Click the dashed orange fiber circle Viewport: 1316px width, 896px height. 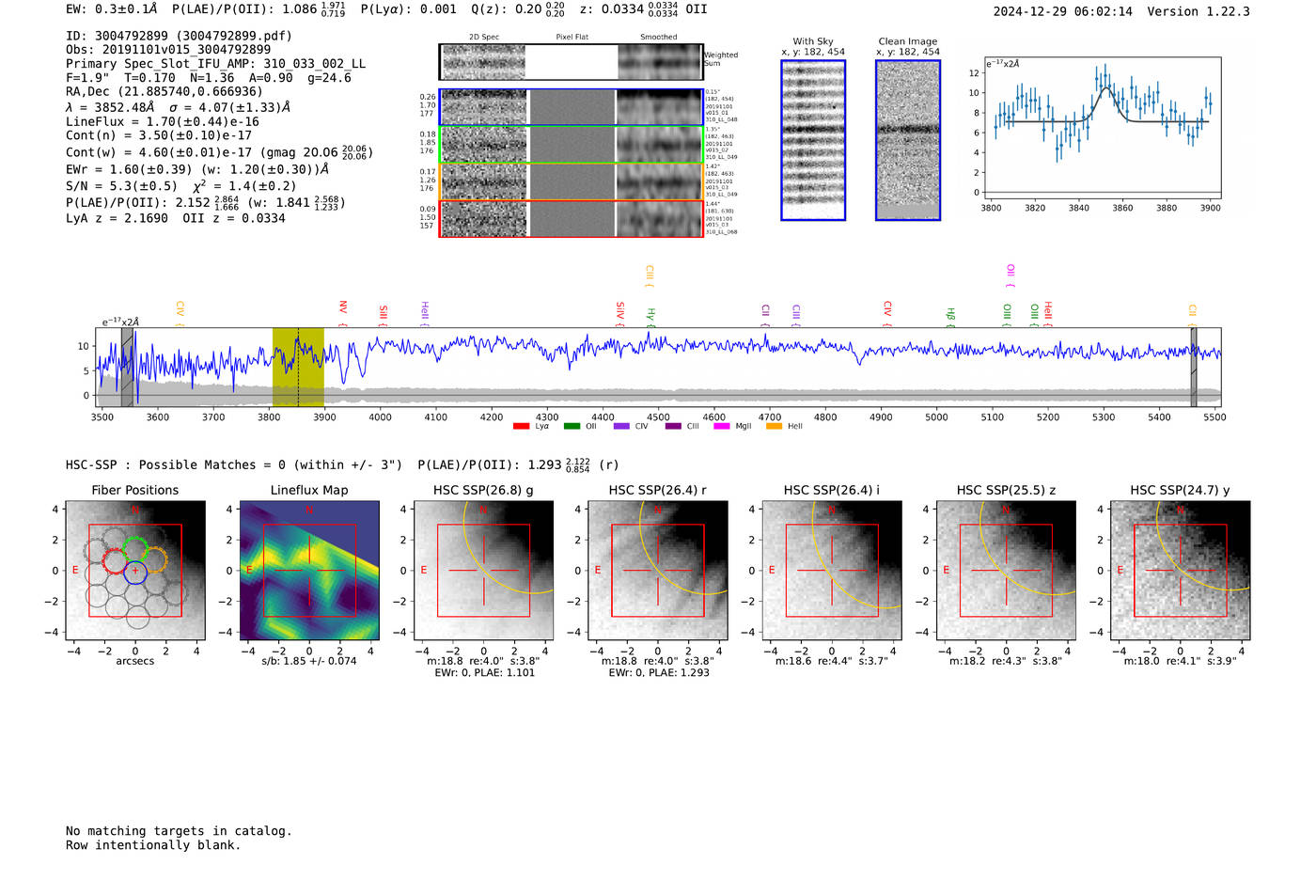click(155, 559)
